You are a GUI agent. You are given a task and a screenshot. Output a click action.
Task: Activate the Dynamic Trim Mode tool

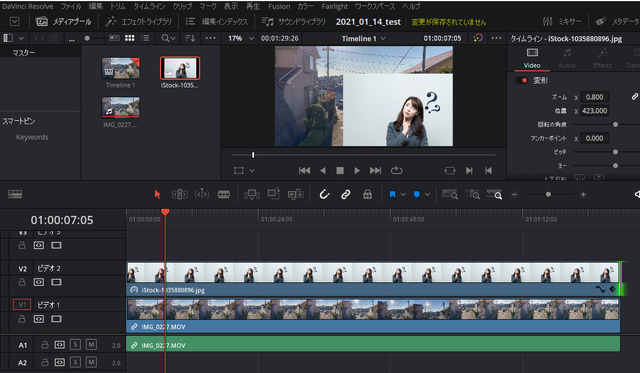(202, 195)
